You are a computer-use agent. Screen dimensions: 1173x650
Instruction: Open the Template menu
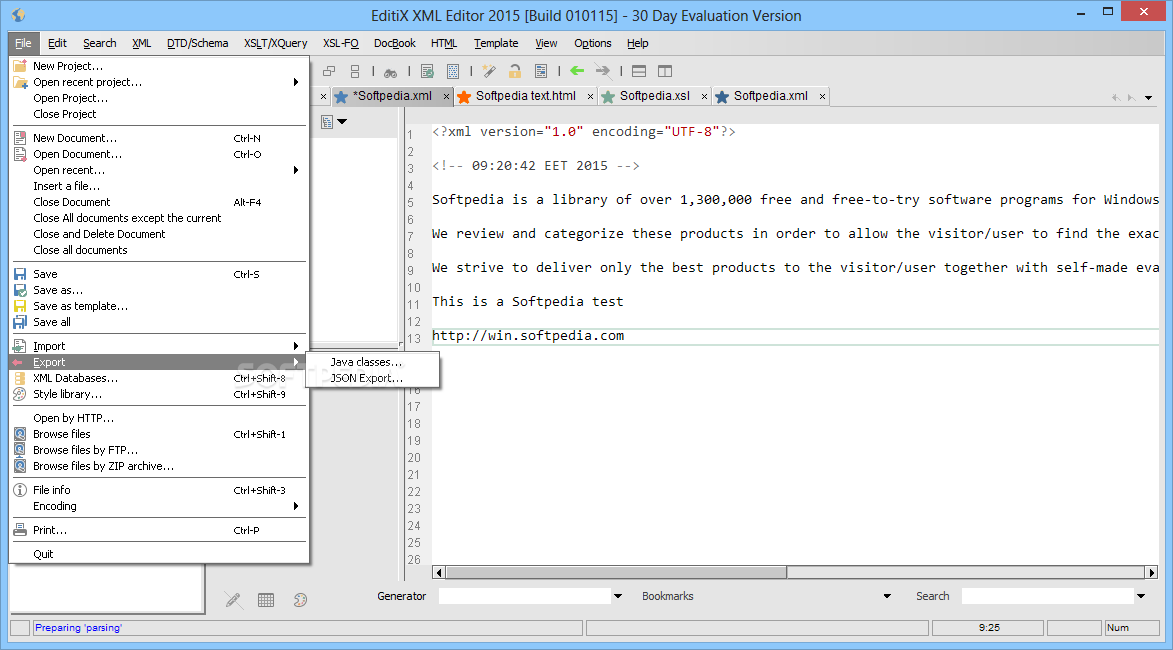(x=496, y=43)
